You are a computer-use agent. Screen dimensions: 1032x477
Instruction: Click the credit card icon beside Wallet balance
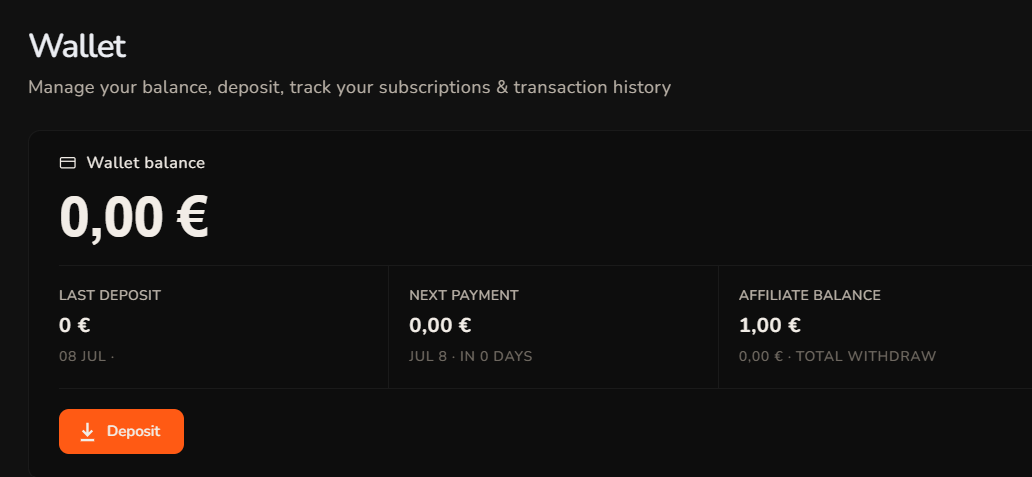68,163
